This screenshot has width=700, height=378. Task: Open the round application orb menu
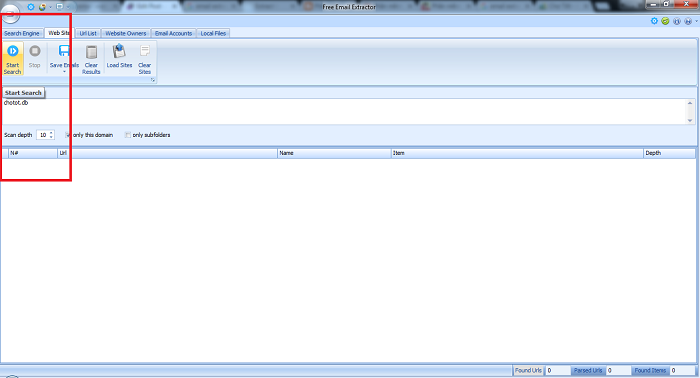10,13
